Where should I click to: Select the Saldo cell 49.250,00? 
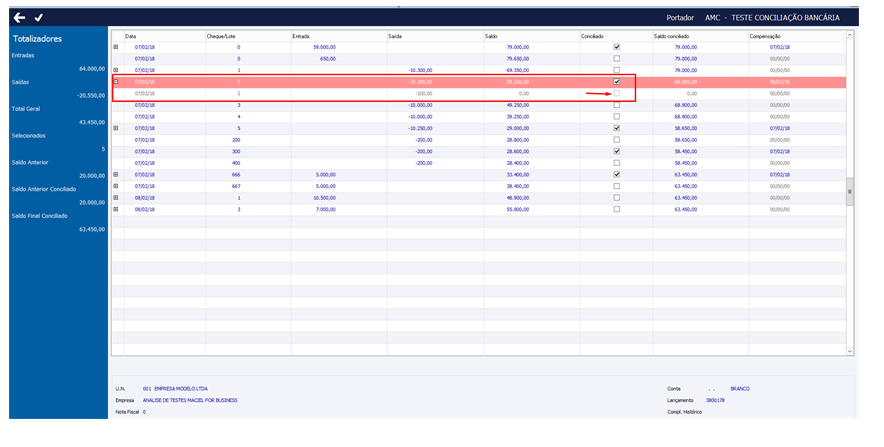click(518, 105)
